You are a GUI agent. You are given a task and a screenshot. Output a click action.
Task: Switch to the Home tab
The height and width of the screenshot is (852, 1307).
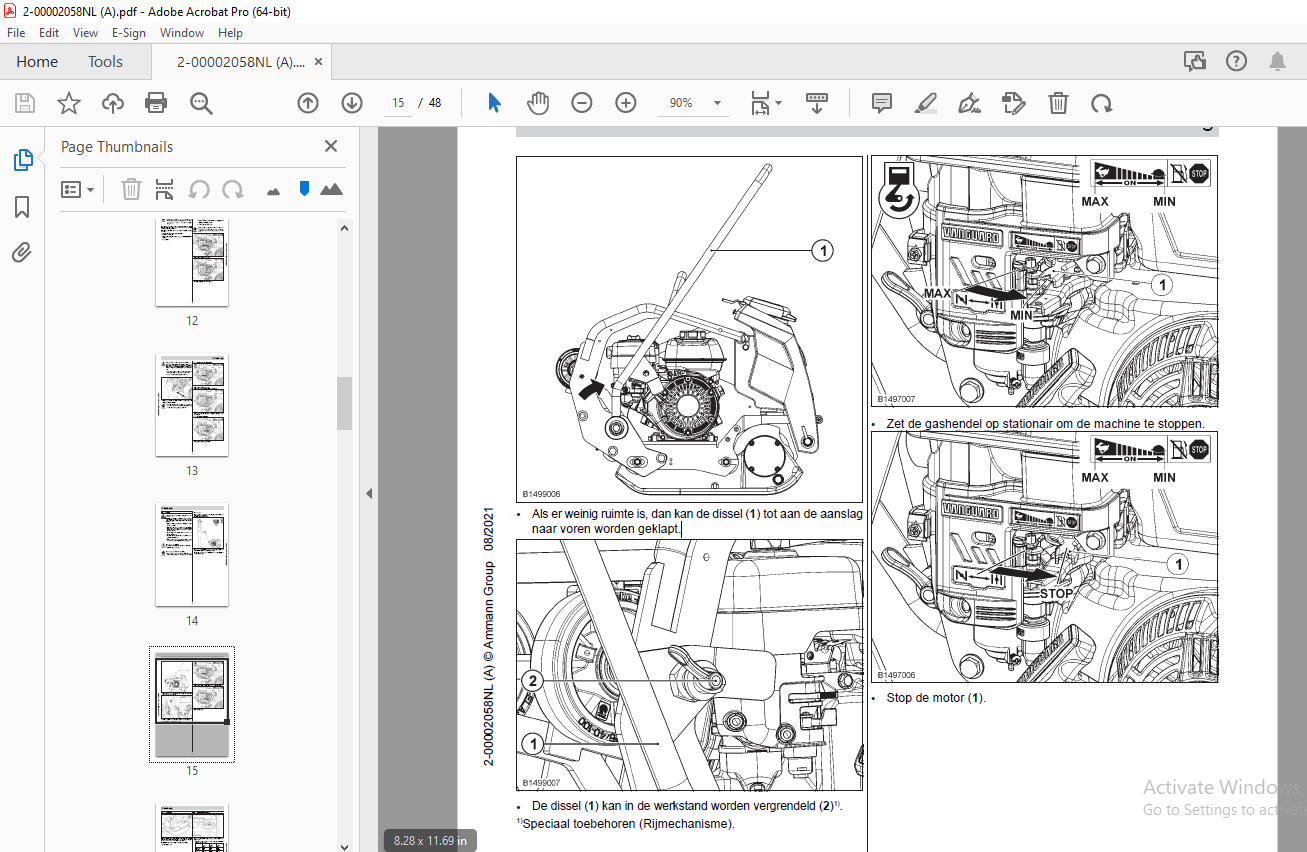coord(37,61)
